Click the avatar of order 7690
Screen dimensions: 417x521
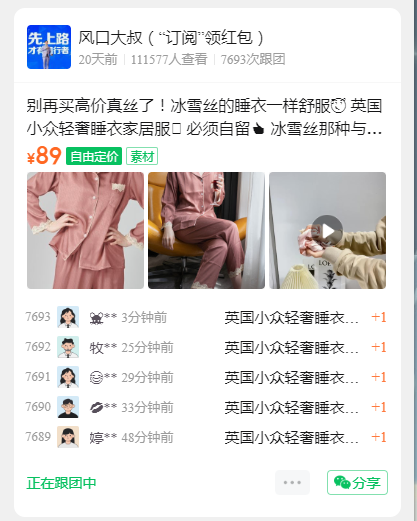click(x=68, y=407)
